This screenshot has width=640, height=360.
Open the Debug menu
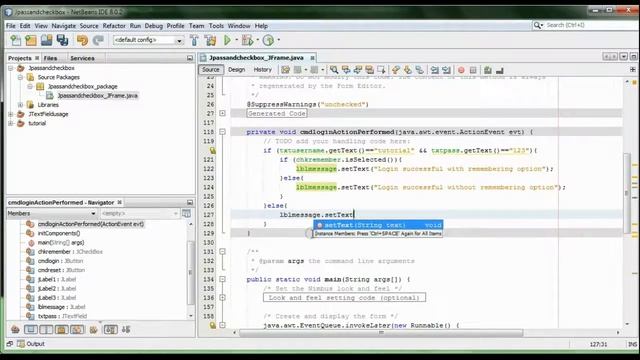tap(153, 26)
